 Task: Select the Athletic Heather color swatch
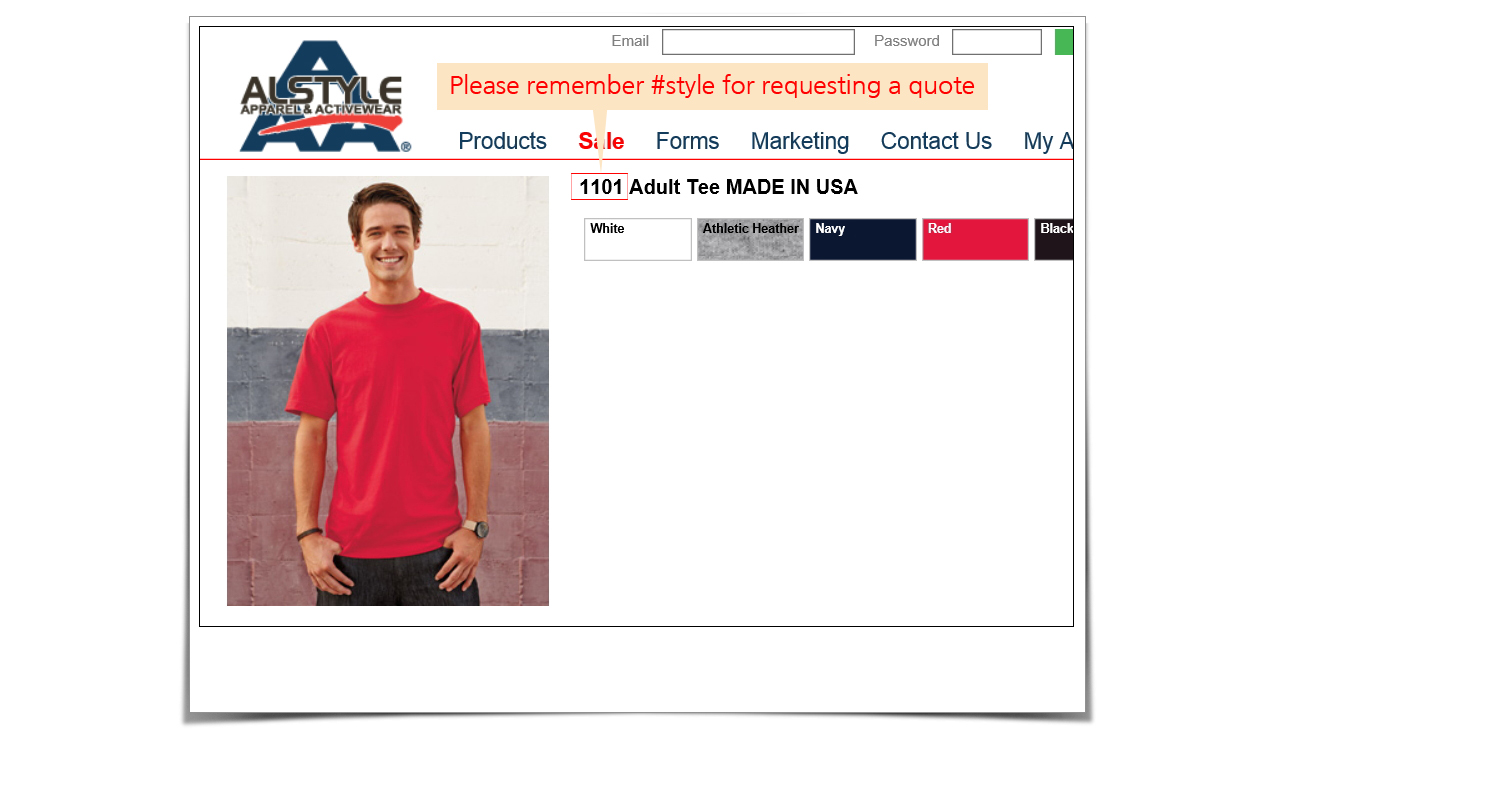coord(750,240)
